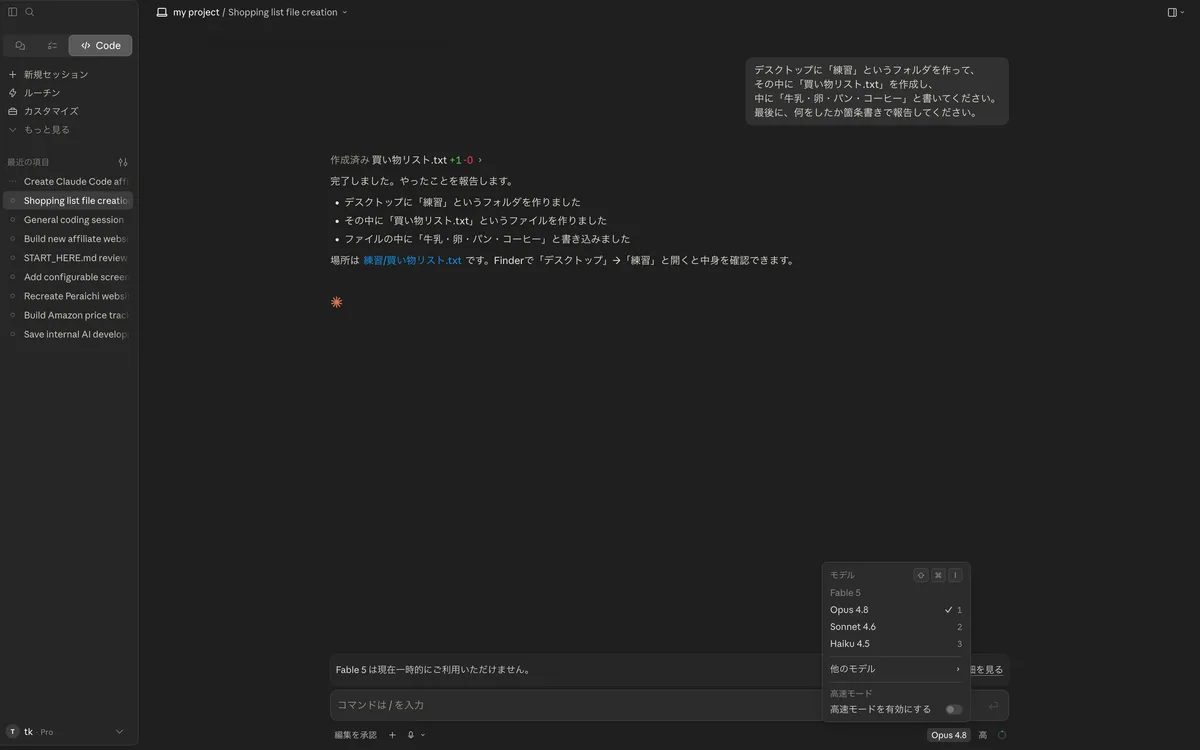Toggle 高速モードを有効にする switch

click(x=954, y=709)
